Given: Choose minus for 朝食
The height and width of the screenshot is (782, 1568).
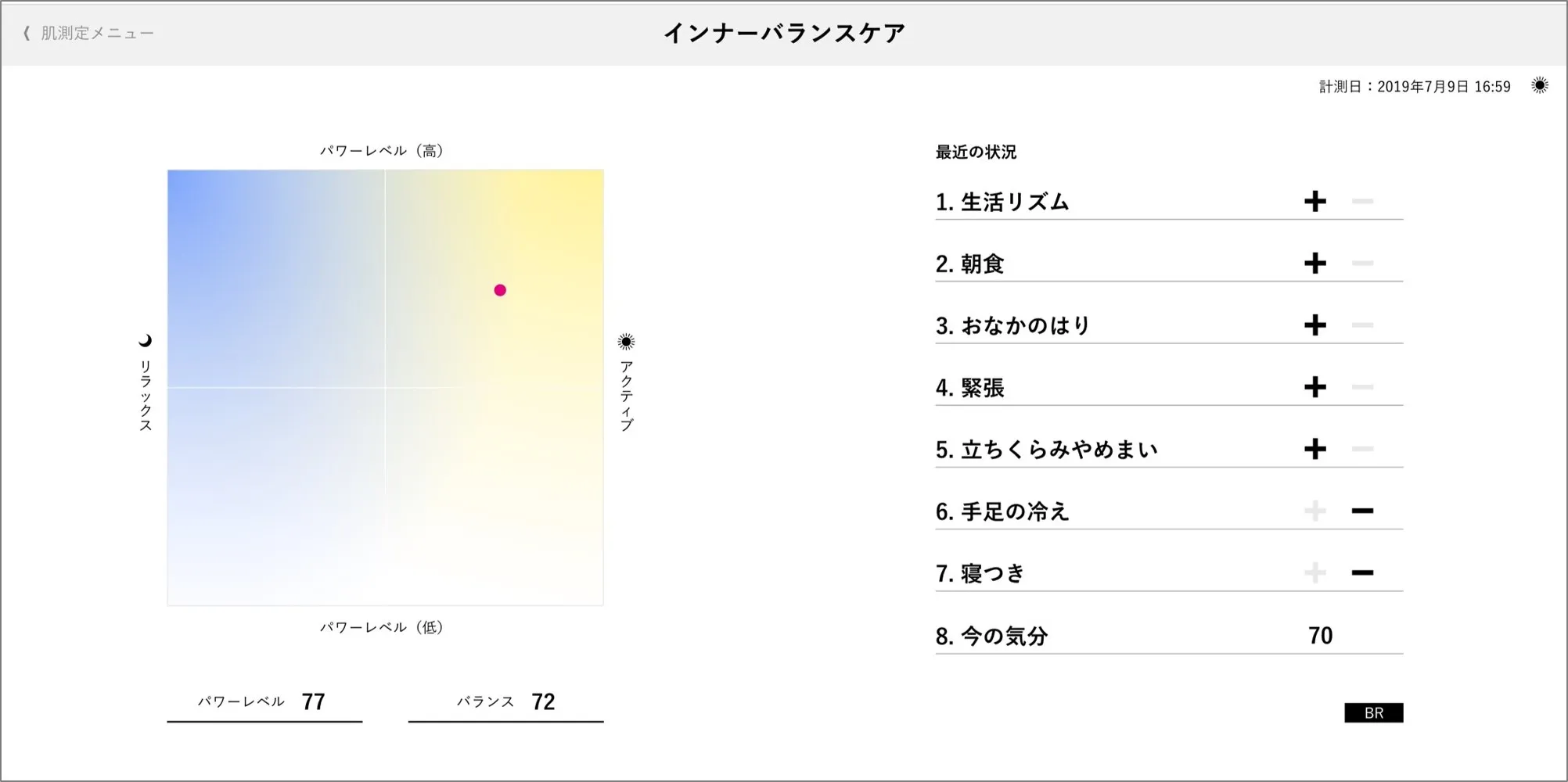Looking at the screenshot, I should point(1362,264).
